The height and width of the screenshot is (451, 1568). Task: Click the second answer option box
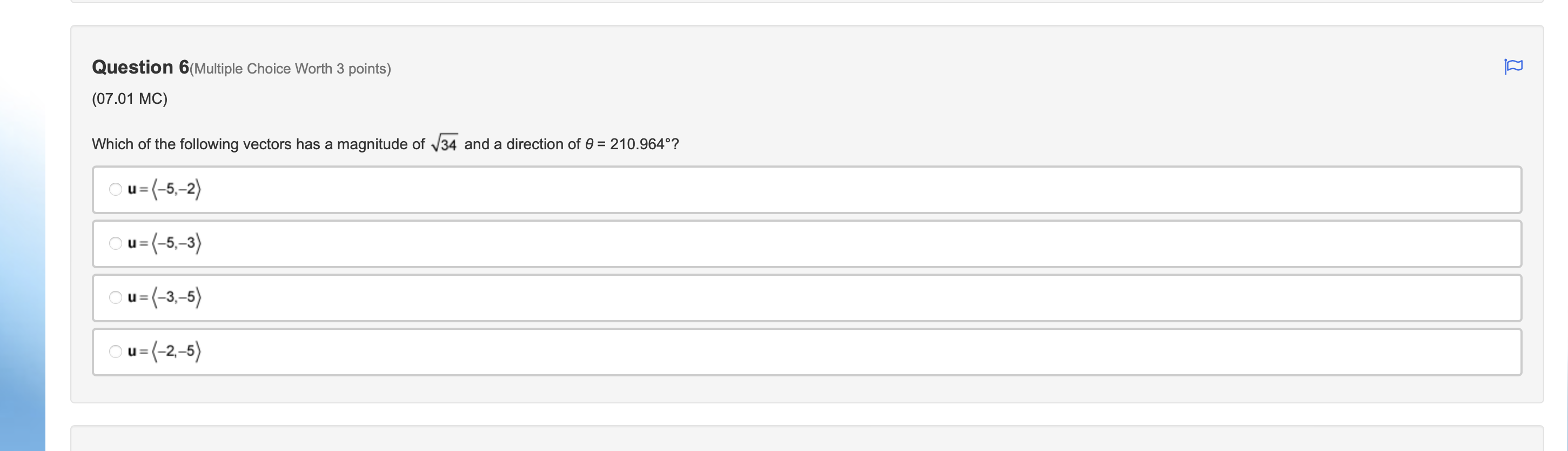coord(792,243)
